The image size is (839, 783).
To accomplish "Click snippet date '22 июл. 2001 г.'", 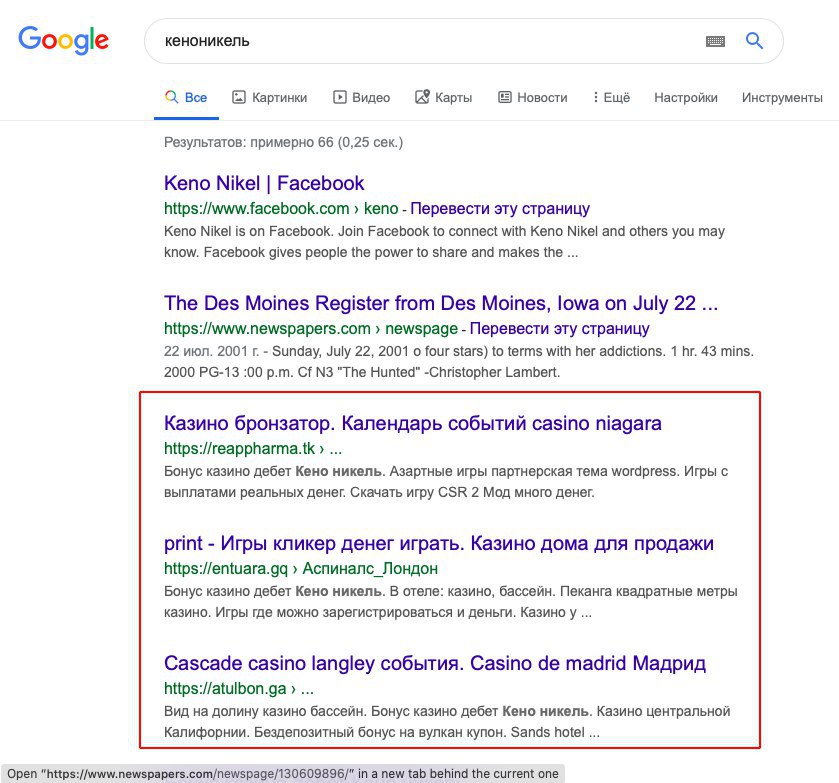I will (x=211, y=351).
